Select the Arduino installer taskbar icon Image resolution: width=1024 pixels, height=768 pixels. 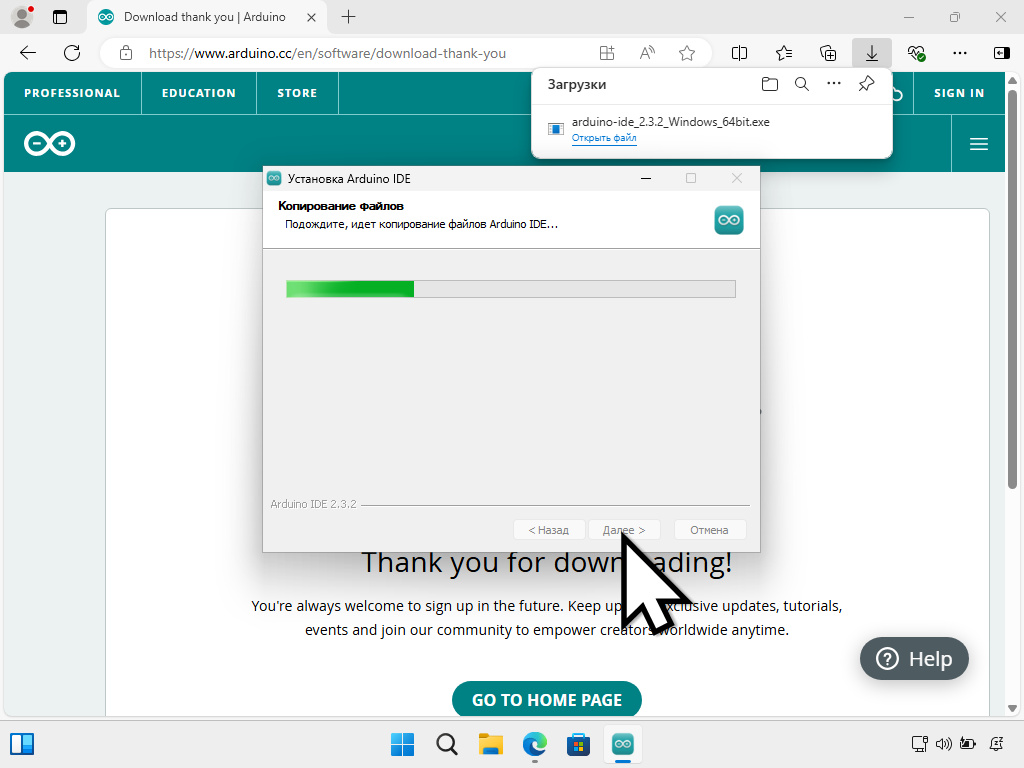point(623,744)
